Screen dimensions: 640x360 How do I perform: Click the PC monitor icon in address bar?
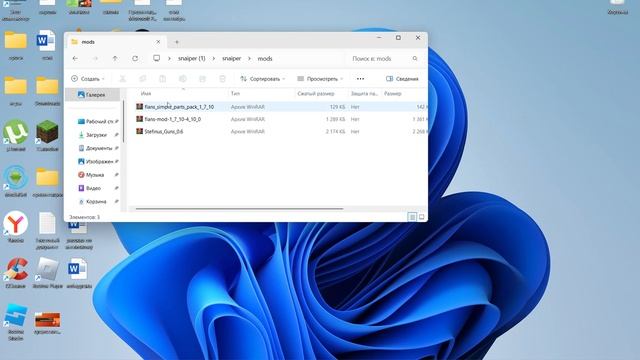[x=156, y=58]
